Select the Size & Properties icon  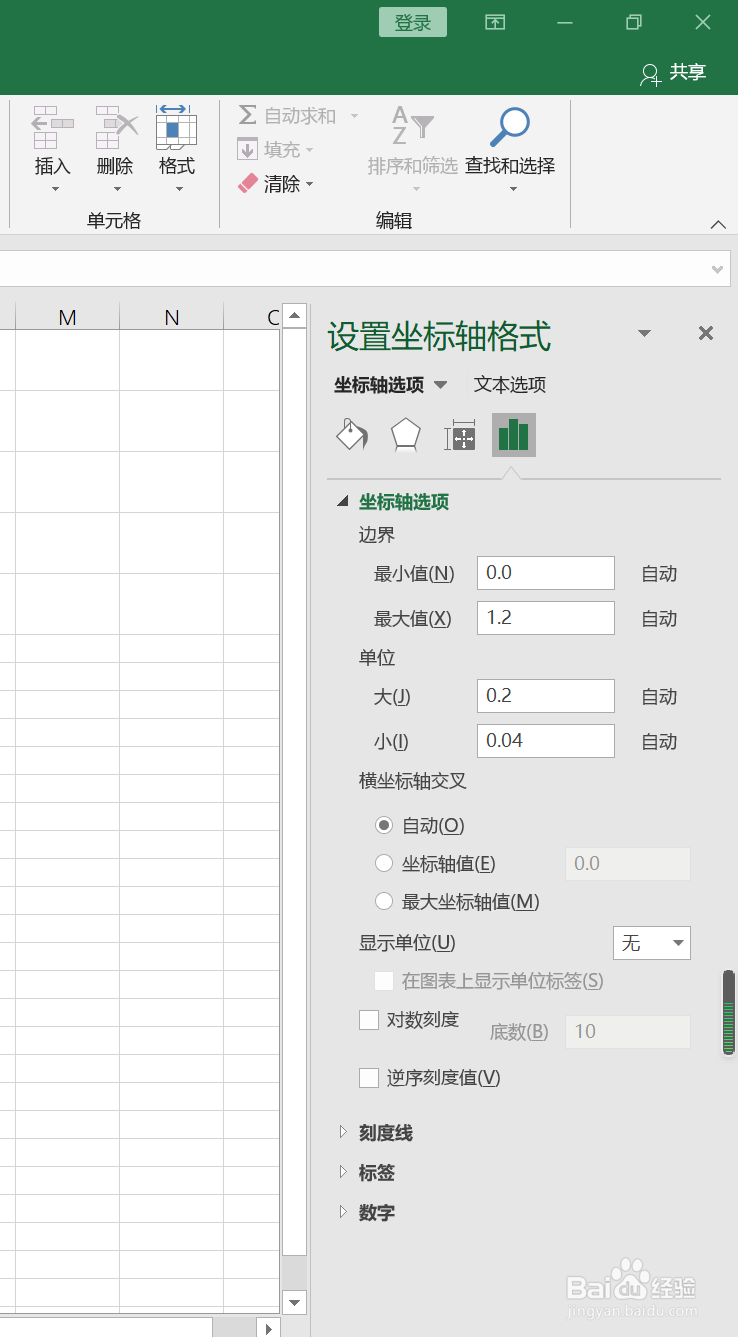pos(459,437)
